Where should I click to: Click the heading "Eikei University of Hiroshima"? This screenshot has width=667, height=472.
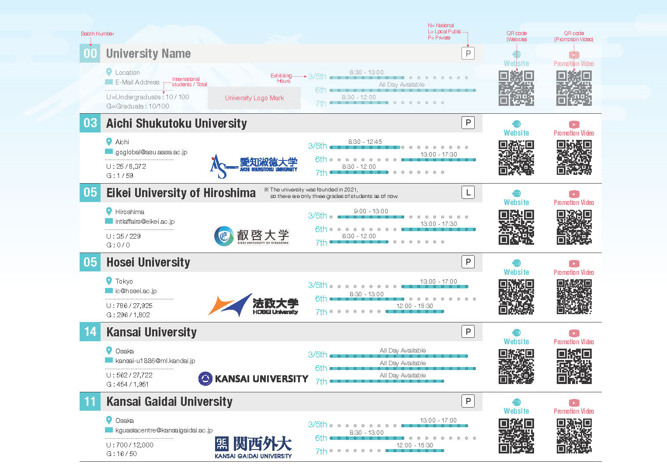coord(181,193)
